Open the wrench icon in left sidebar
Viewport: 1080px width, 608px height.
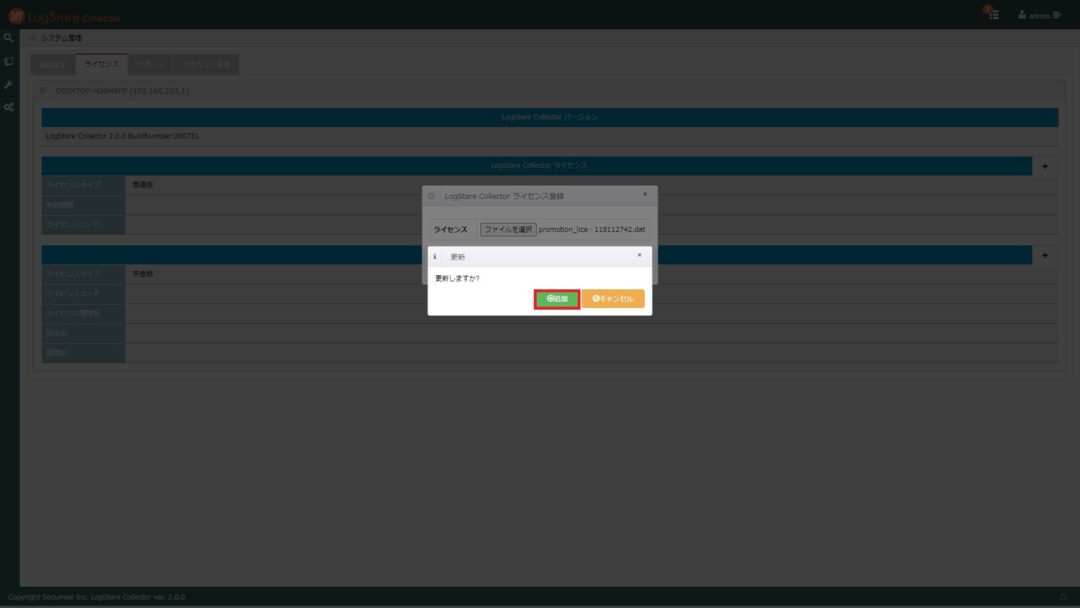tap(8, 85)
